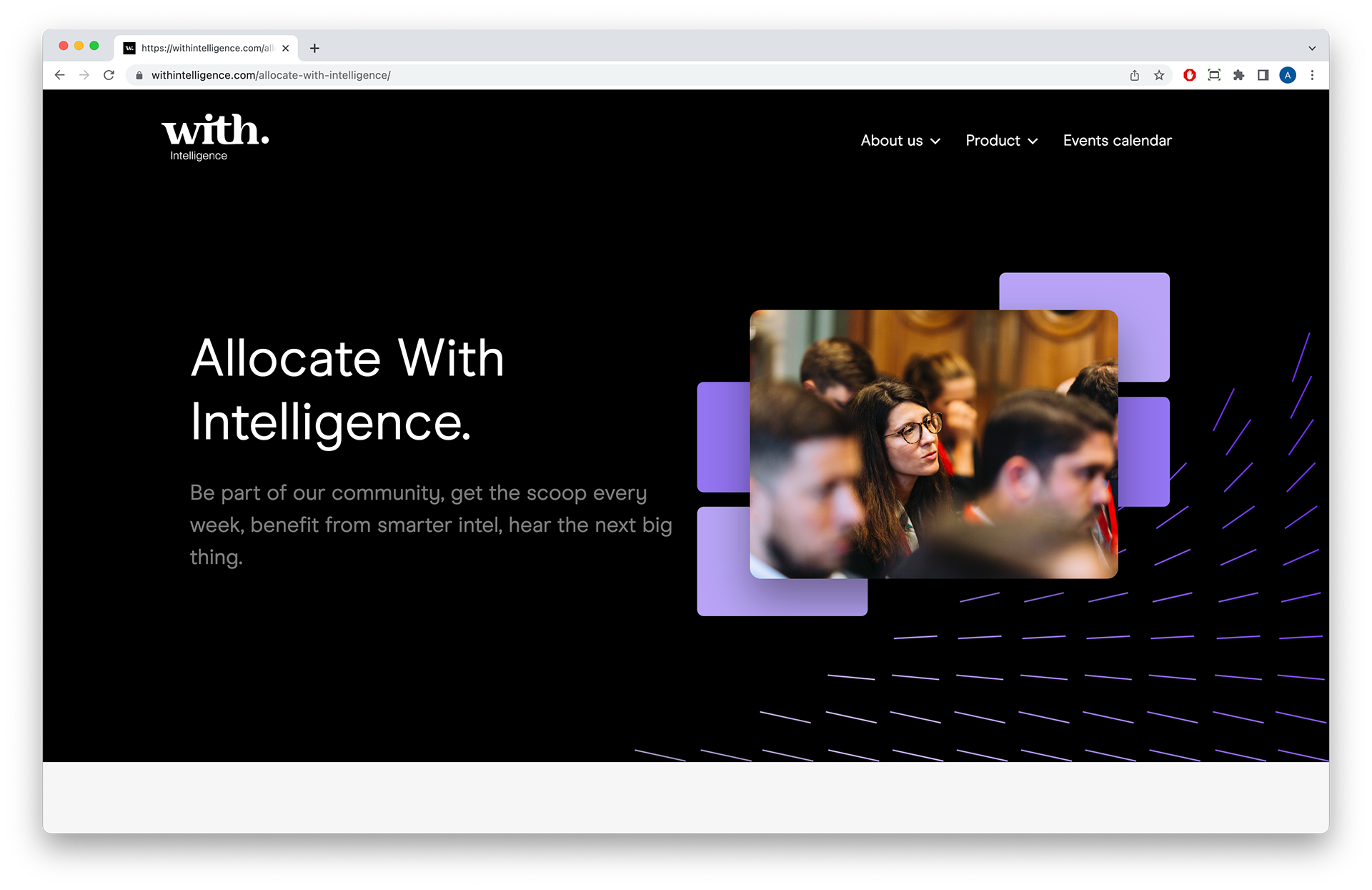Click the screenshot capture extension icon
The image size is (1372, 890).
coord(1214,75)
